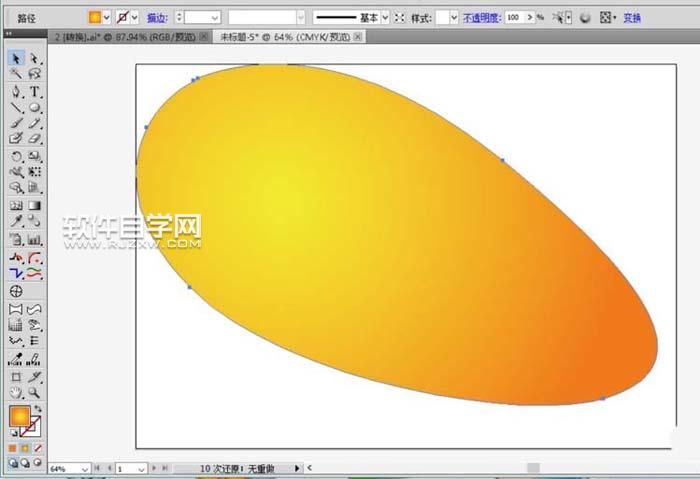Swap fill and stroke colors
This screenshot has height=479, width=700.
pos(38,409)
